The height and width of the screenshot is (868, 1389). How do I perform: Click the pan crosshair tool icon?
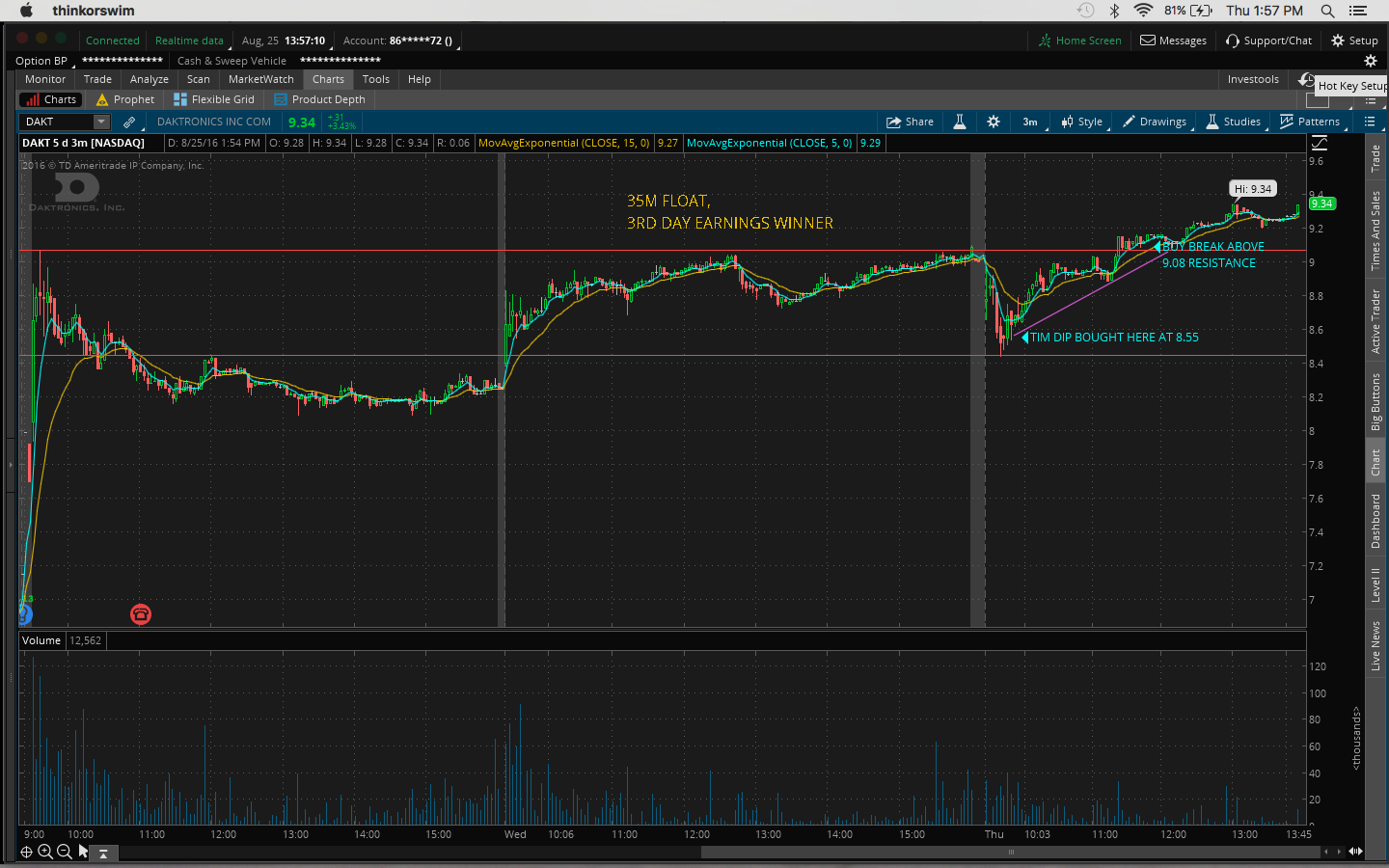coord(26,852)
